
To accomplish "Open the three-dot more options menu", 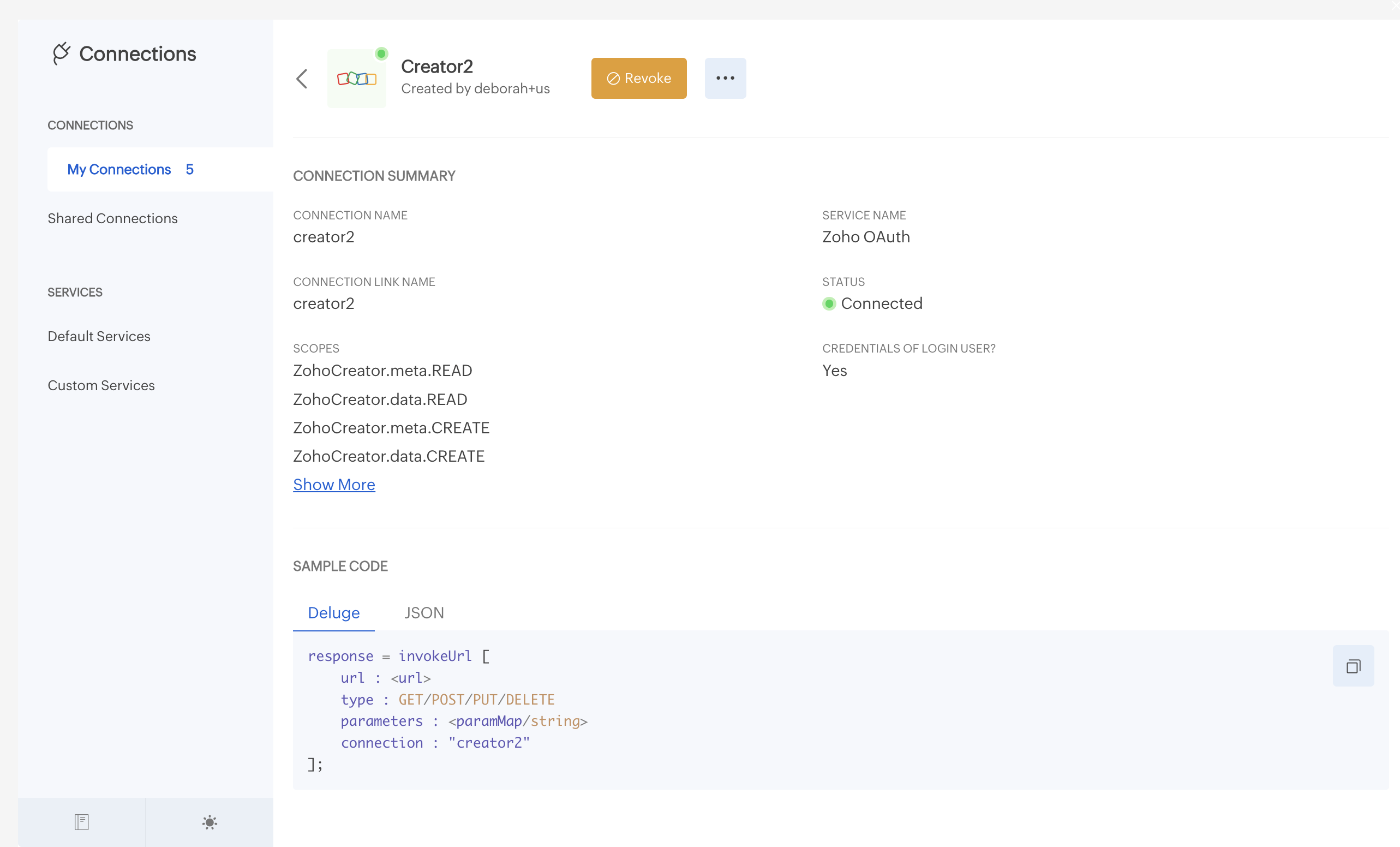I will [x=725, y=79].
